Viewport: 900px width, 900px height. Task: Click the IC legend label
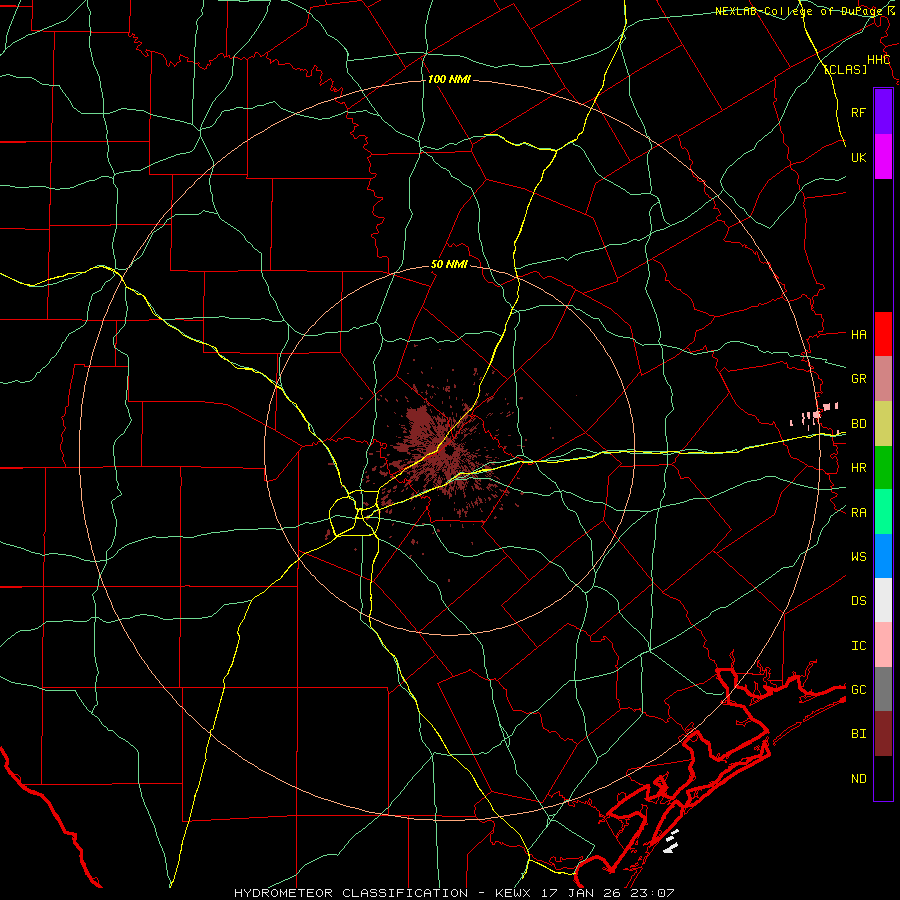[858, 646]
